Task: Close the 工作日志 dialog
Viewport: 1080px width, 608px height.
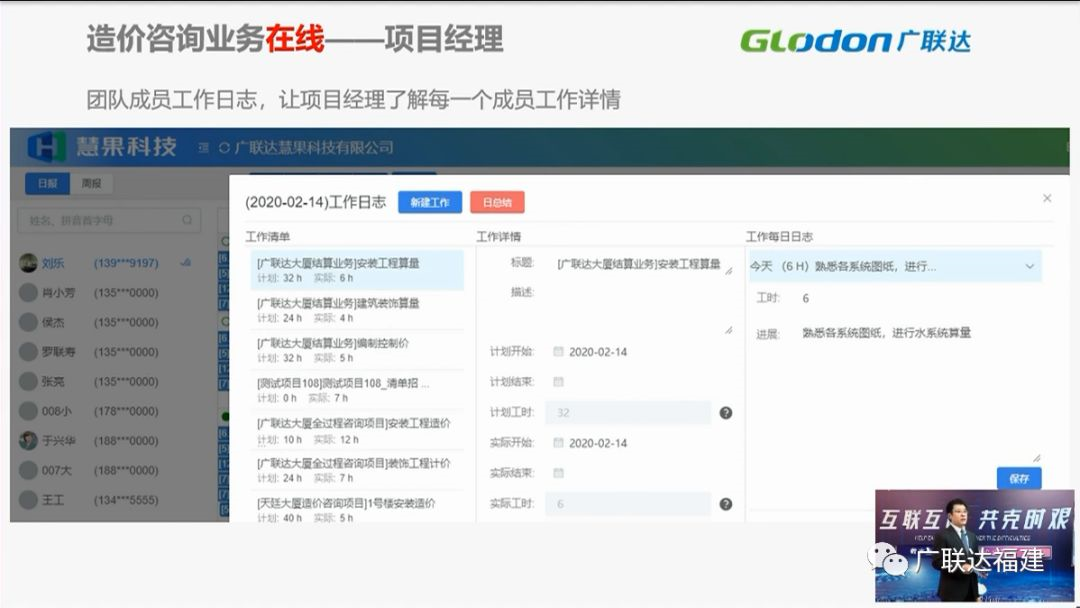Action: (1047, 198)
